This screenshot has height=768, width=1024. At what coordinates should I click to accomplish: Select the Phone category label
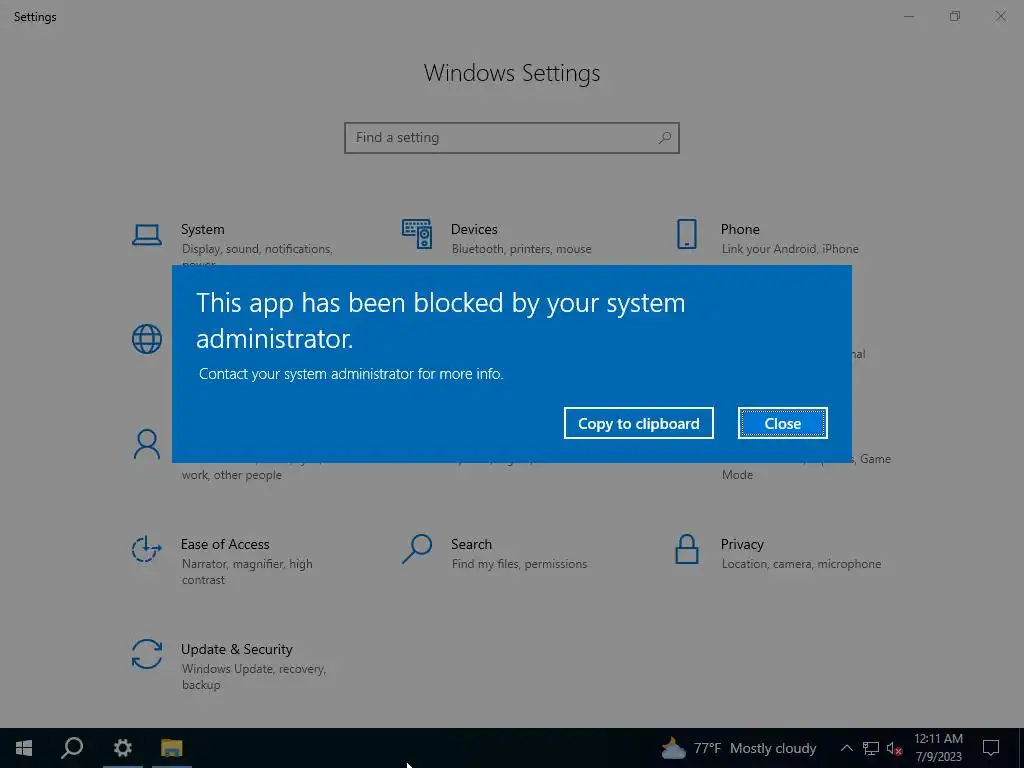click(x=740, y=229)
